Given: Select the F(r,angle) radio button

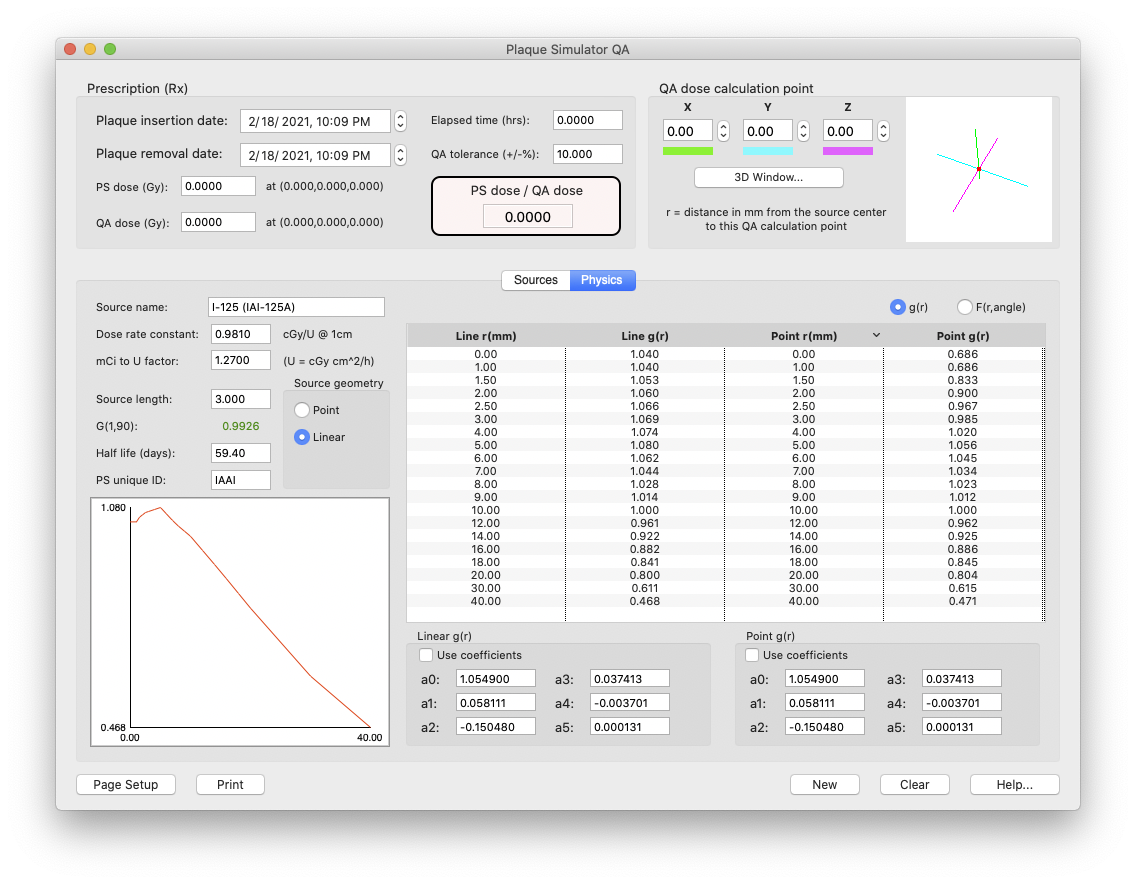Looking at the screenshot, I should [965, 307].
